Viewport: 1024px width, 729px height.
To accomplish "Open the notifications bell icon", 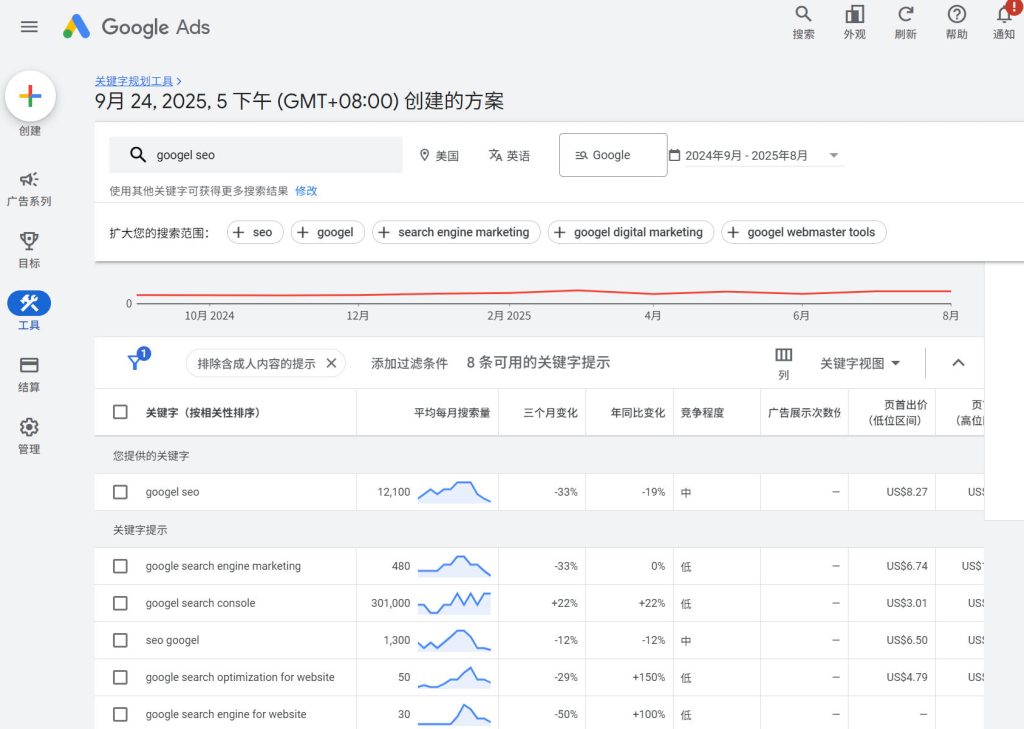I will coord(1004,15).
